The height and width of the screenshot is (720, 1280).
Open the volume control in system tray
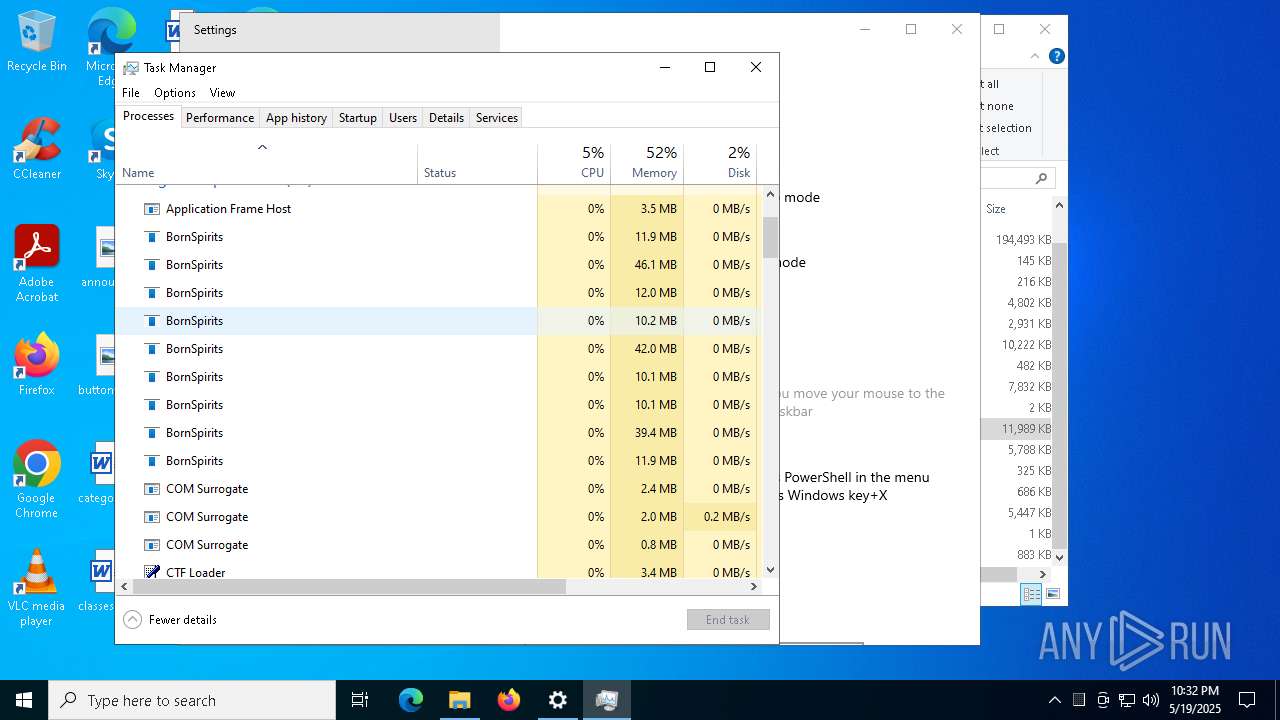point(1151,700)
